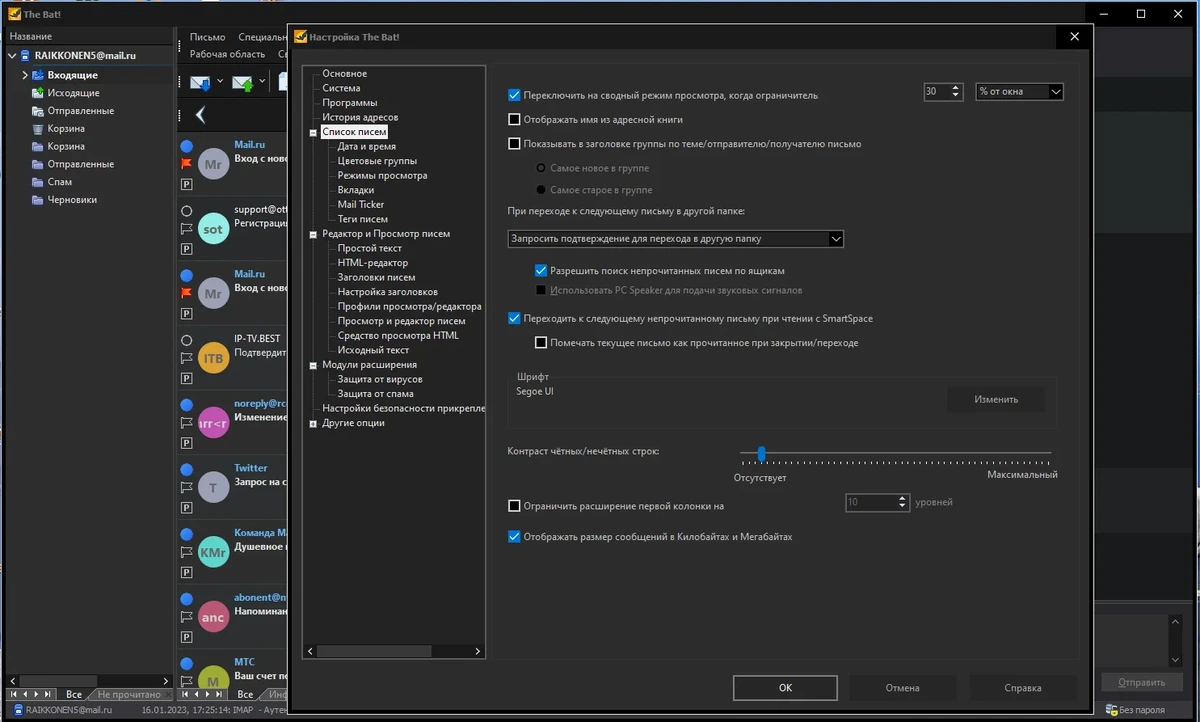Click the KMr avatar of Команда message

tap(214, 552)
